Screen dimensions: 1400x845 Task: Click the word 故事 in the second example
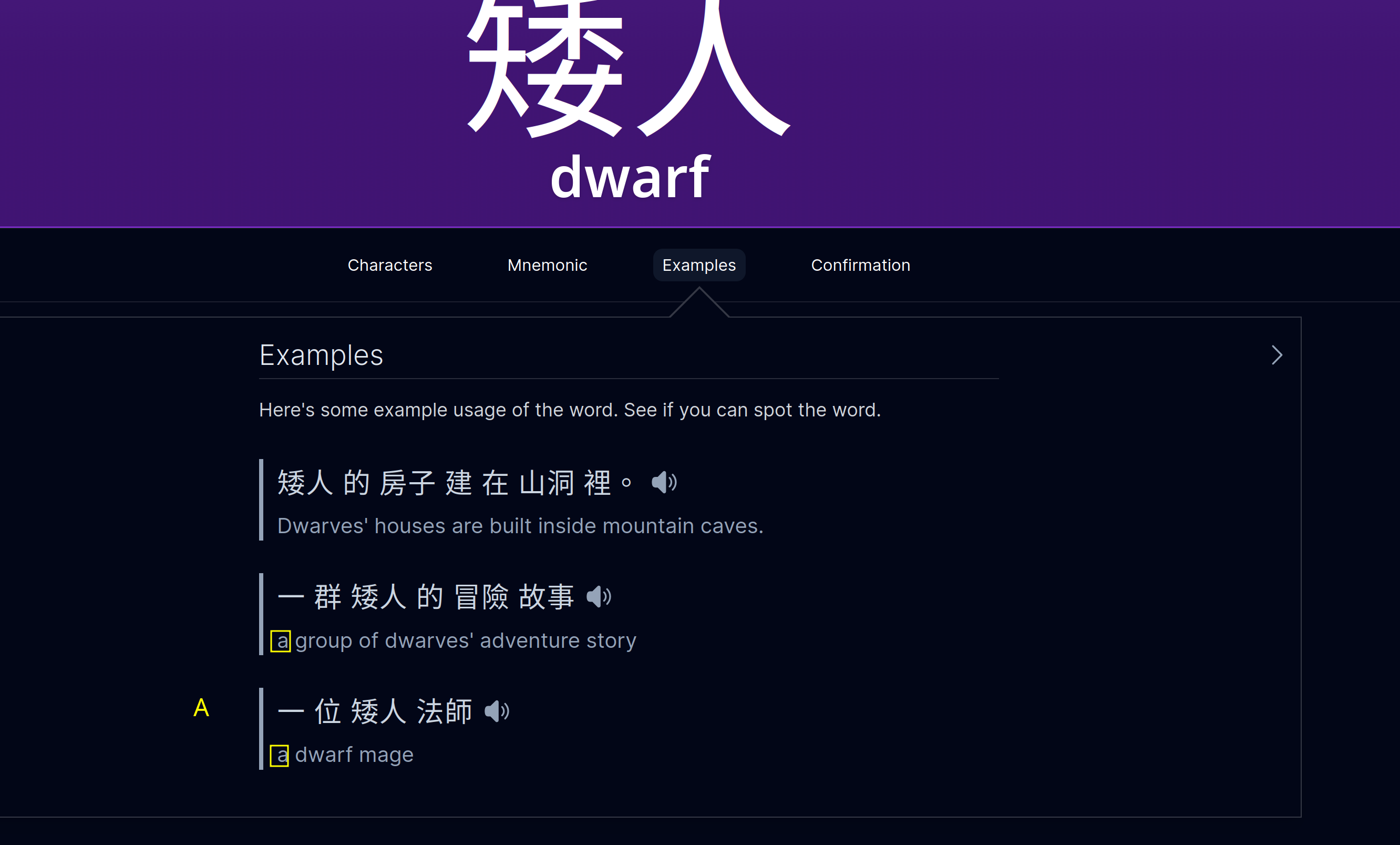coord(546,596)
